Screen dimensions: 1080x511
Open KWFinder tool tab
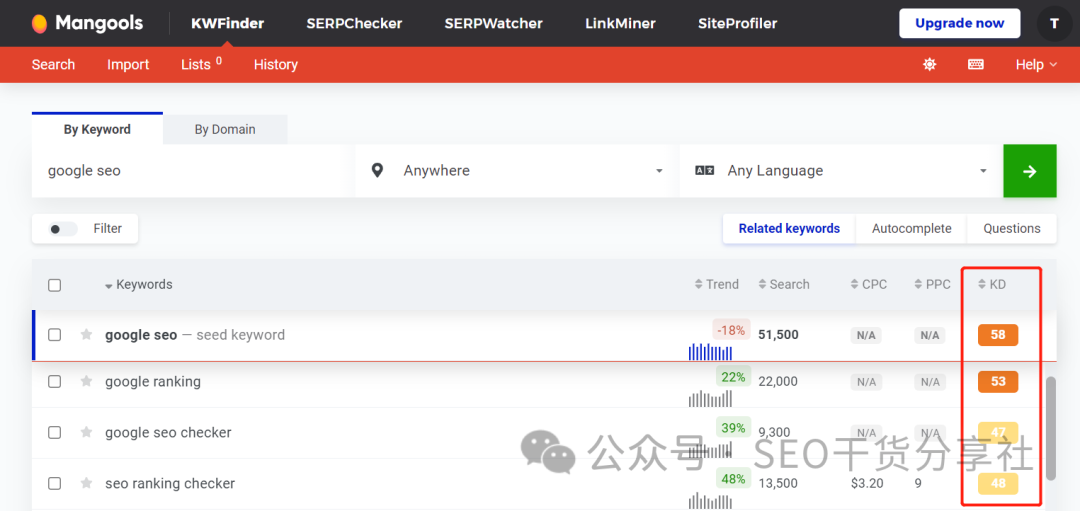(x=227, y=23)
